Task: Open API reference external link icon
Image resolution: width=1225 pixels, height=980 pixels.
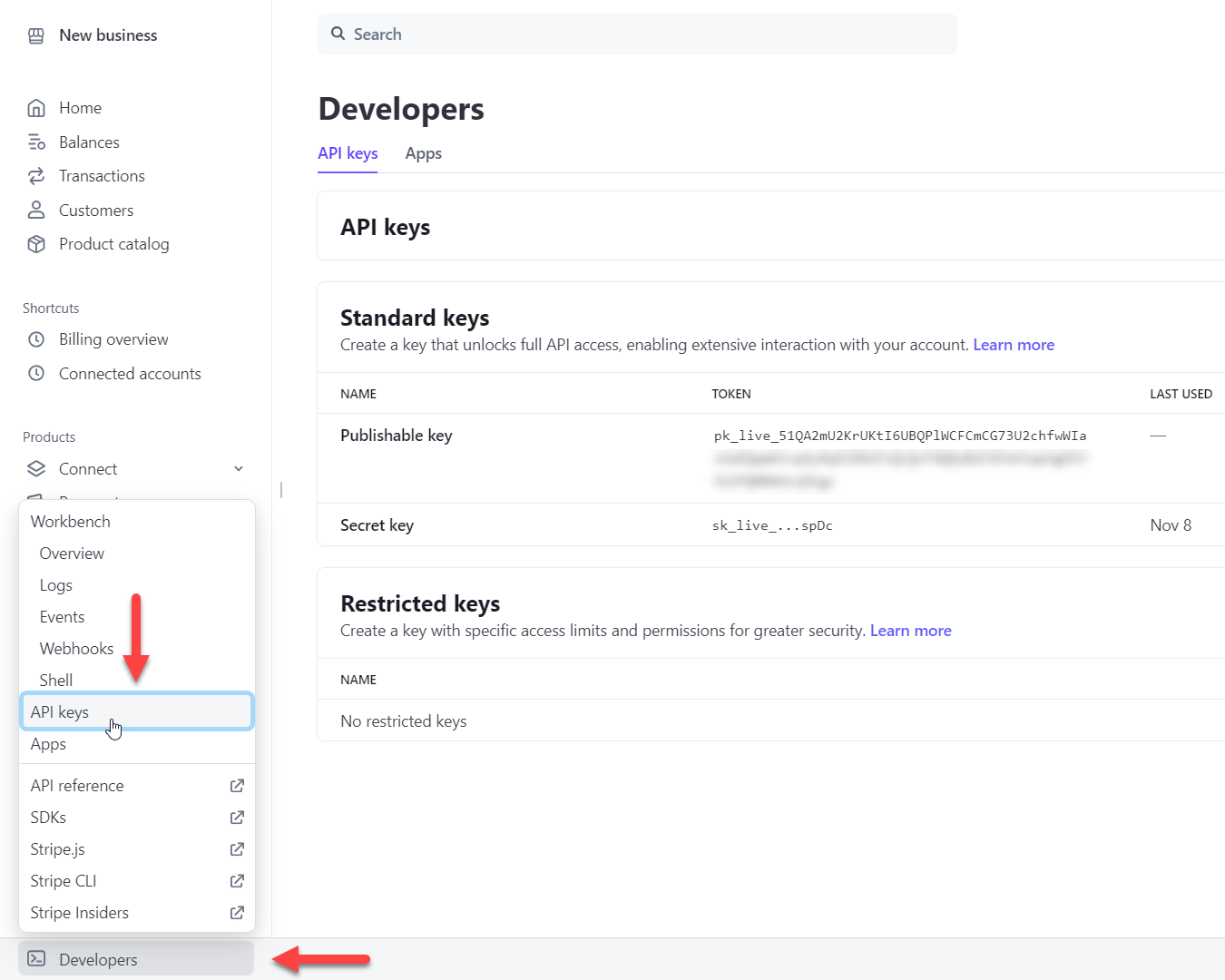Action: pos(237,786)
